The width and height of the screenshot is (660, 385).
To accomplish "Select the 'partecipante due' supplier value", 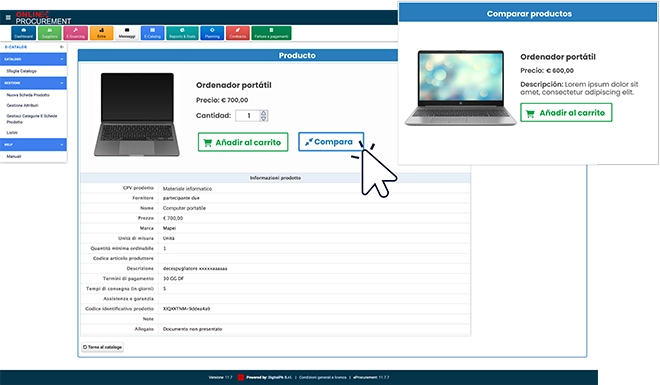I will pyautogui.click(x=181, y=198).
